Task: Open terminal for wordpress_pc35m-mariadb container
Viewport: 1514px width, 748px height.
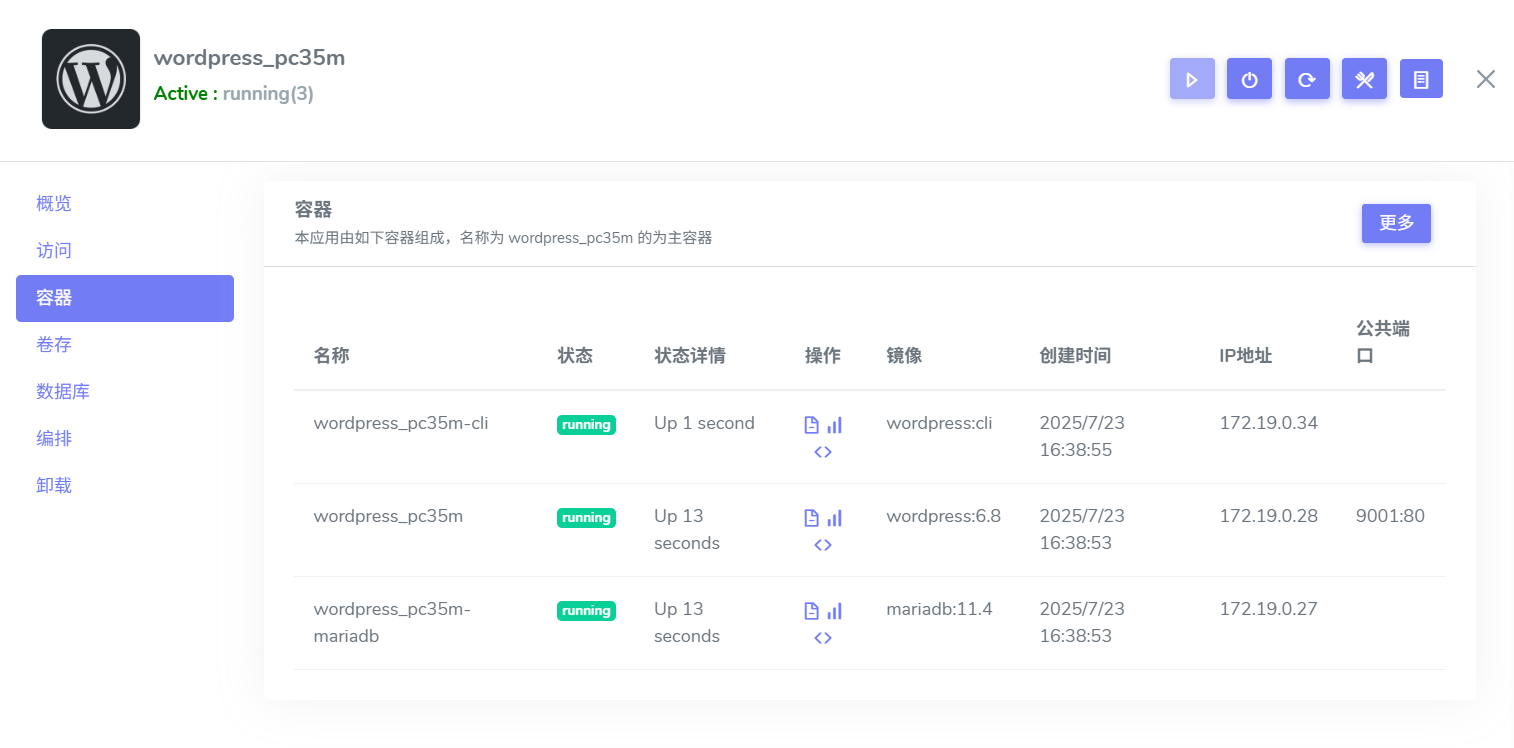Action: point(822,637)
